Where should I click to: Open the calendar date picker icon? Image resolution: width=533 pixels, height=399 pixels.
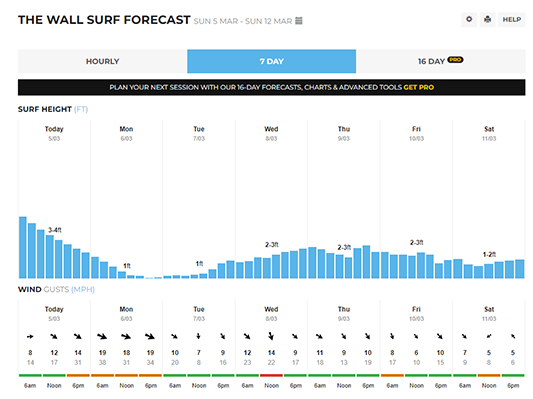pos(299,21)
